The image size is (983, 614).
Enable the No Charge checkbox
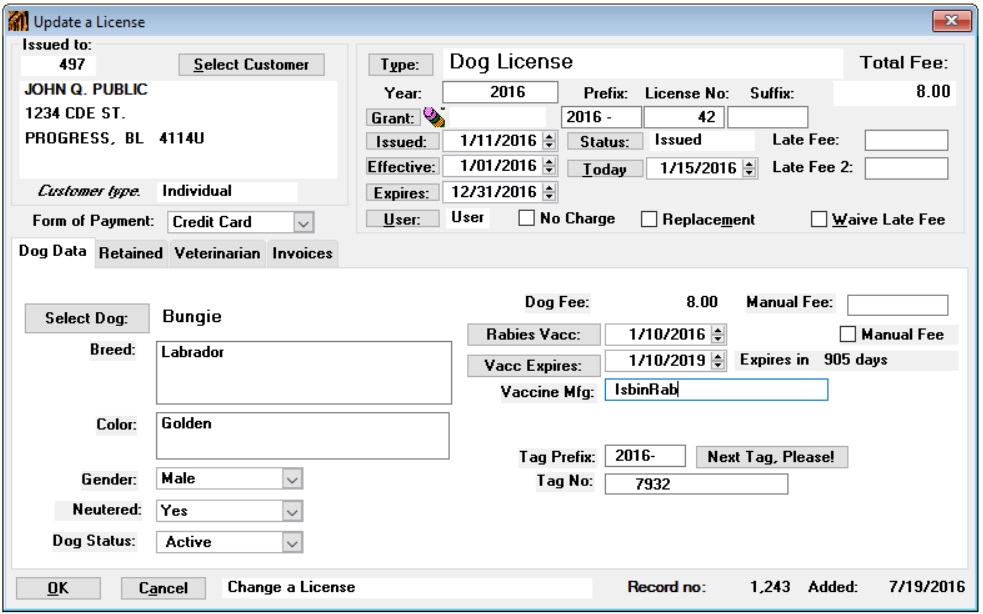(526, 219)
